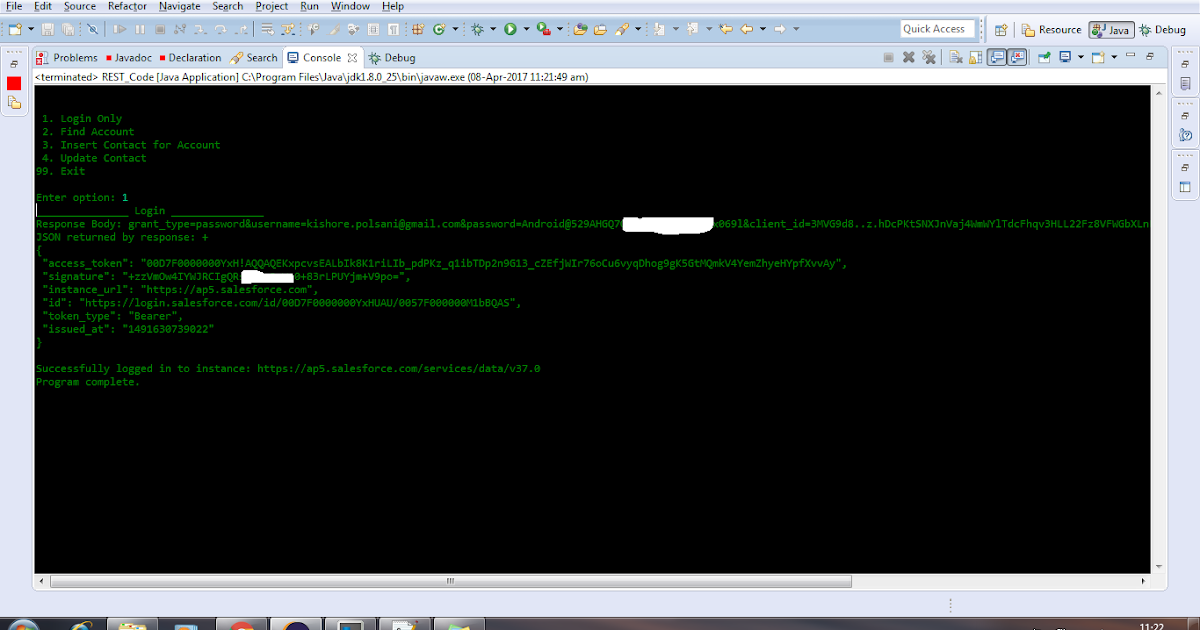This screenshot has width=1200, height=630.
Task: Open the New wizard dropdown arrow
Action: (31, 31)
